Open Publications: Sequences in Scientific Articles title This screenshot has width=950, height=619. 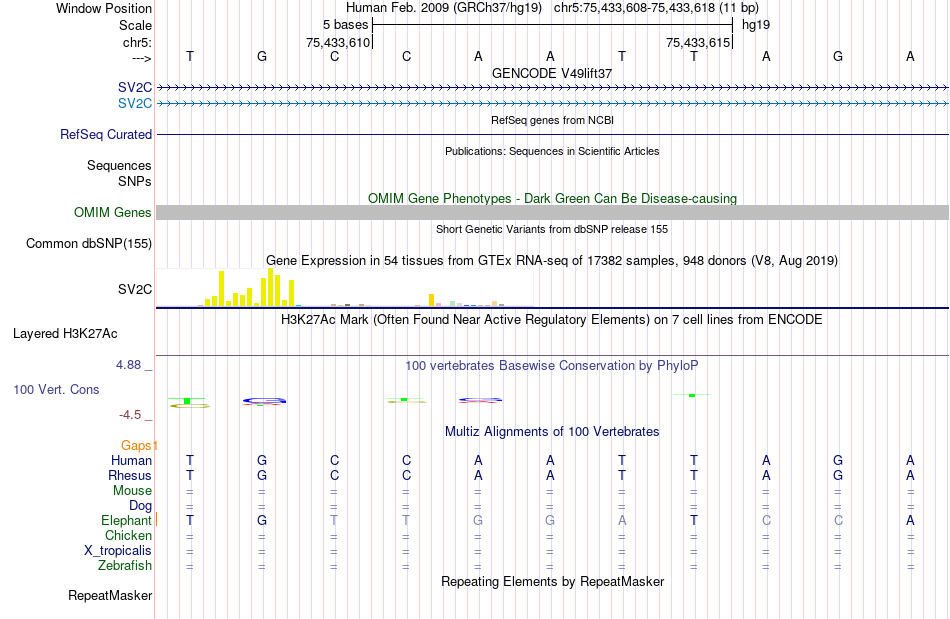click(552, 151)
